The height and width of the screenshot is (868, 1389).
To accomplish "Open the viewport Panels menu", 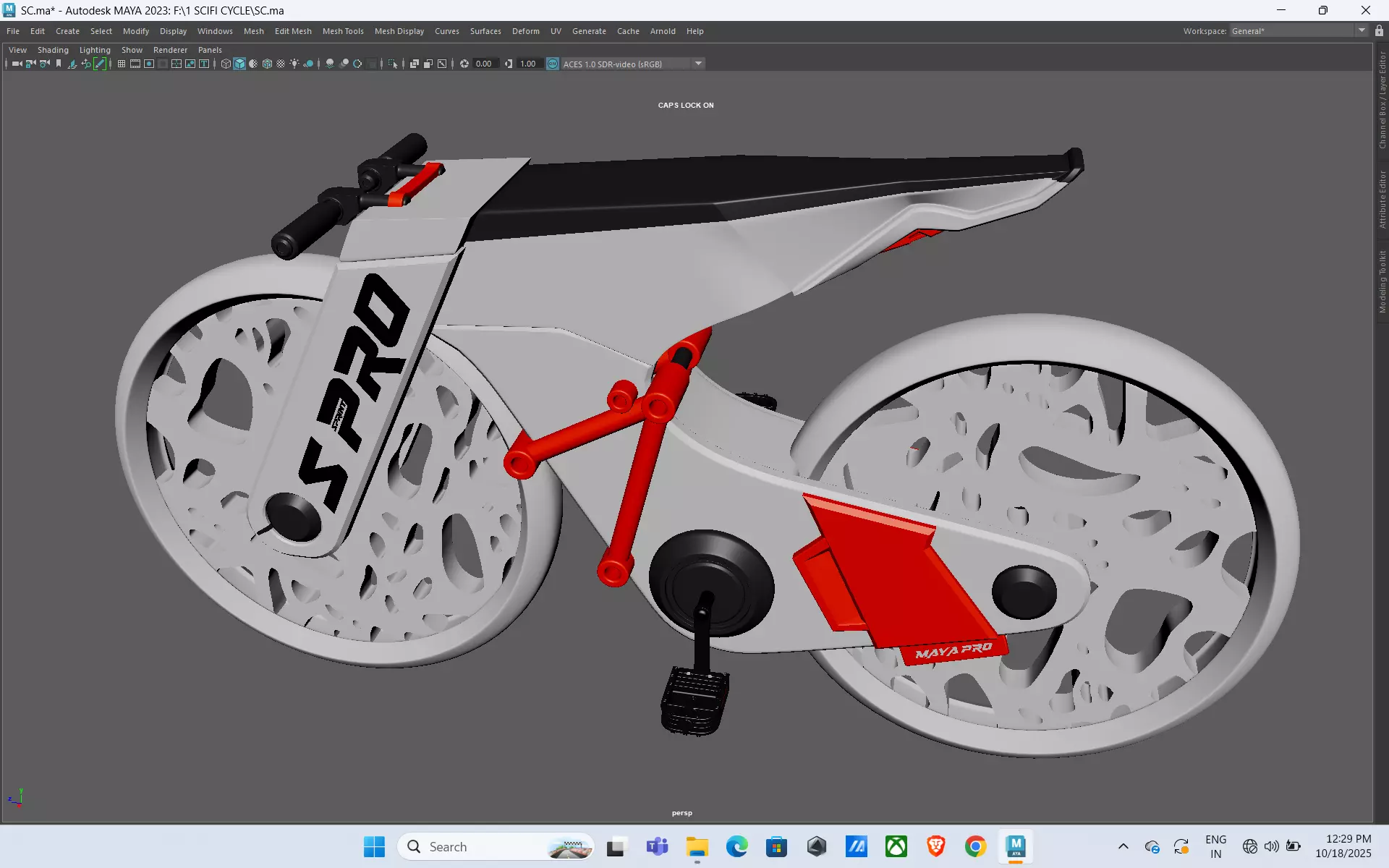I will tap(210, 50).
